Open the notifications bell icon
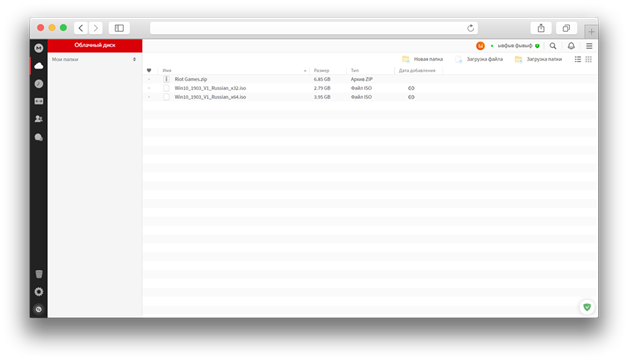This screenshot has width=628, height=360. 571,46
